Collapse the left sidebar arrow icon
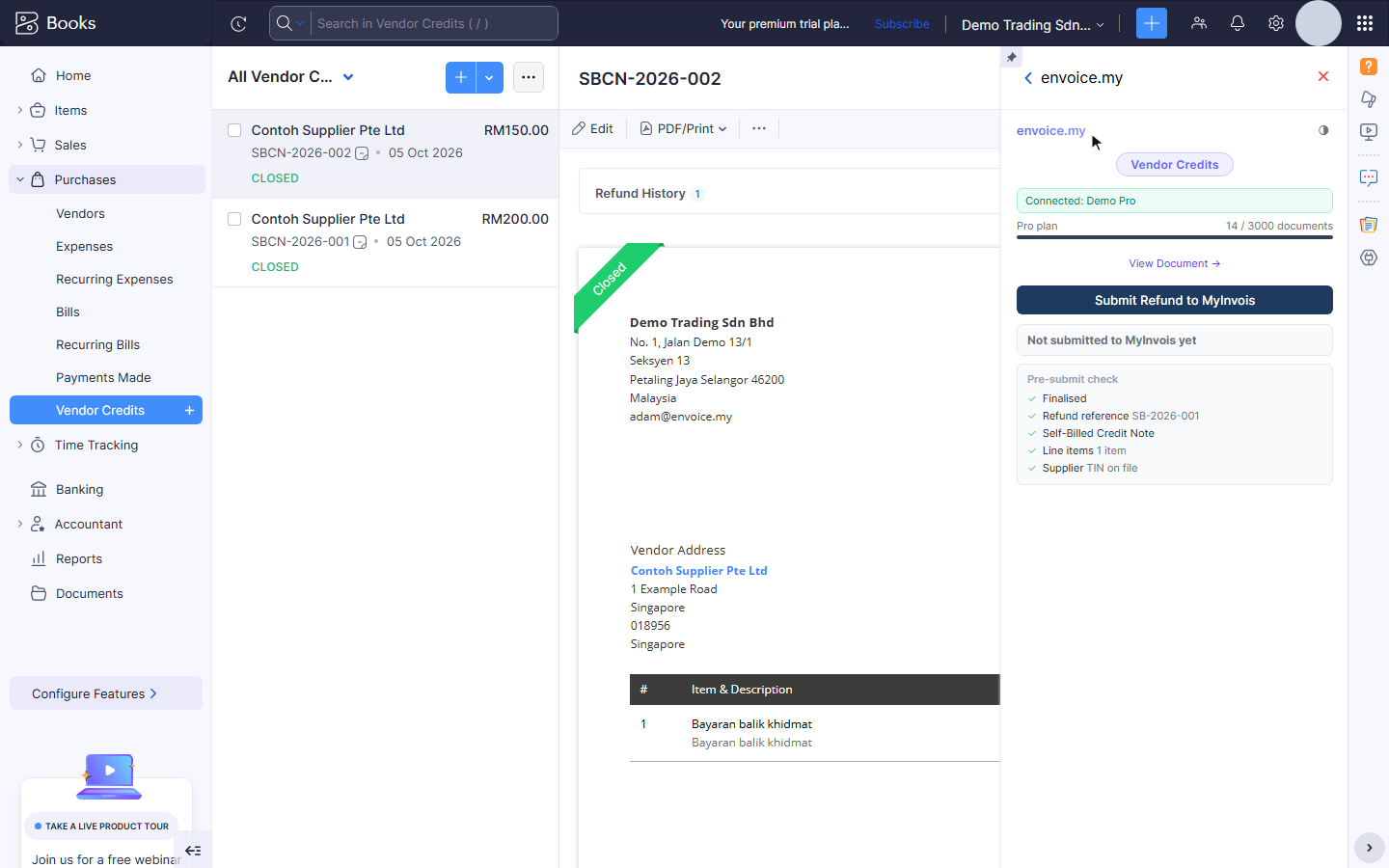The image size is (1389, 868). point(193,851)
